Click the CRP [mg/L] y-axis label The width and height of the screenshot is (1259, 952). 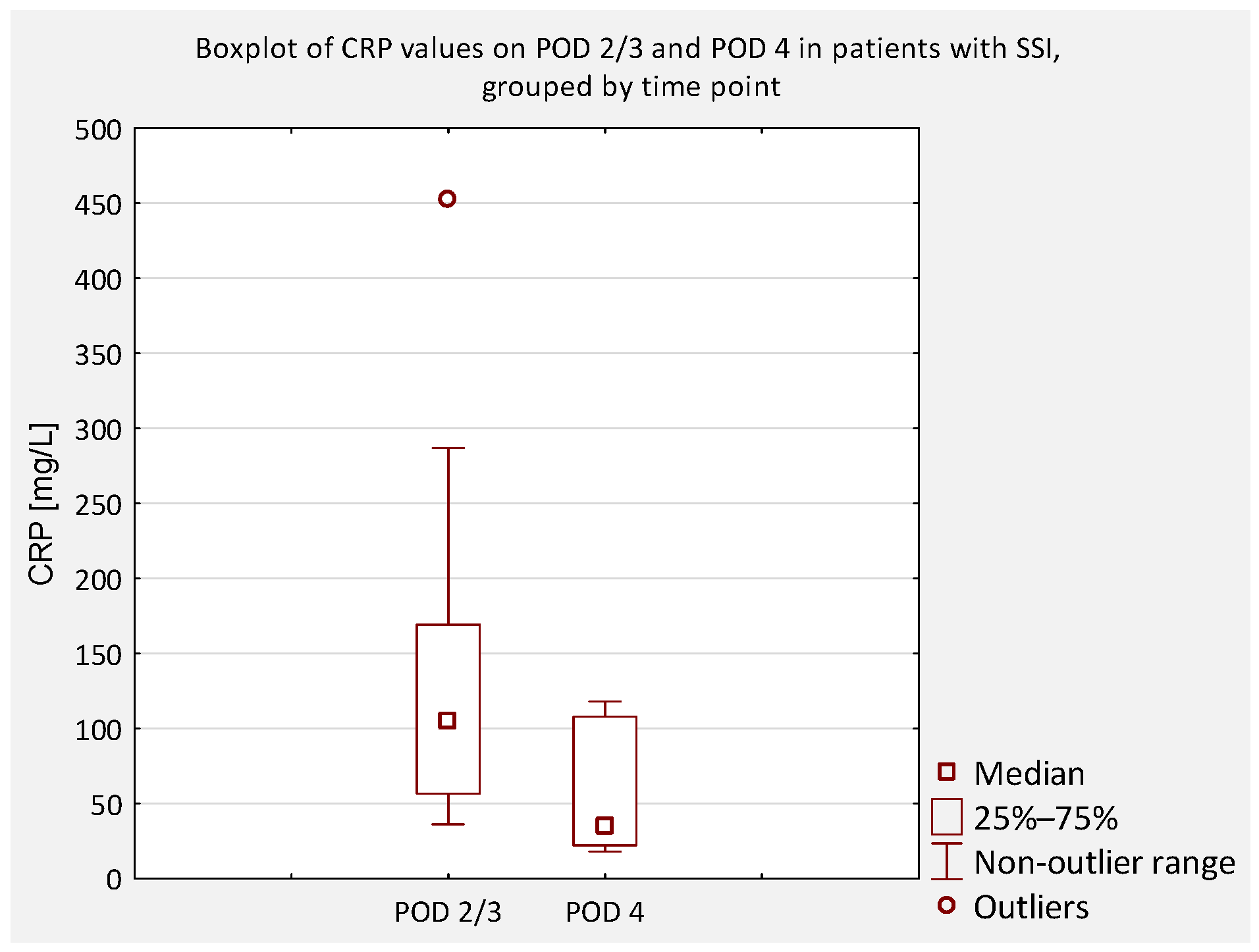pyautogui.click(x=42, y=504)
